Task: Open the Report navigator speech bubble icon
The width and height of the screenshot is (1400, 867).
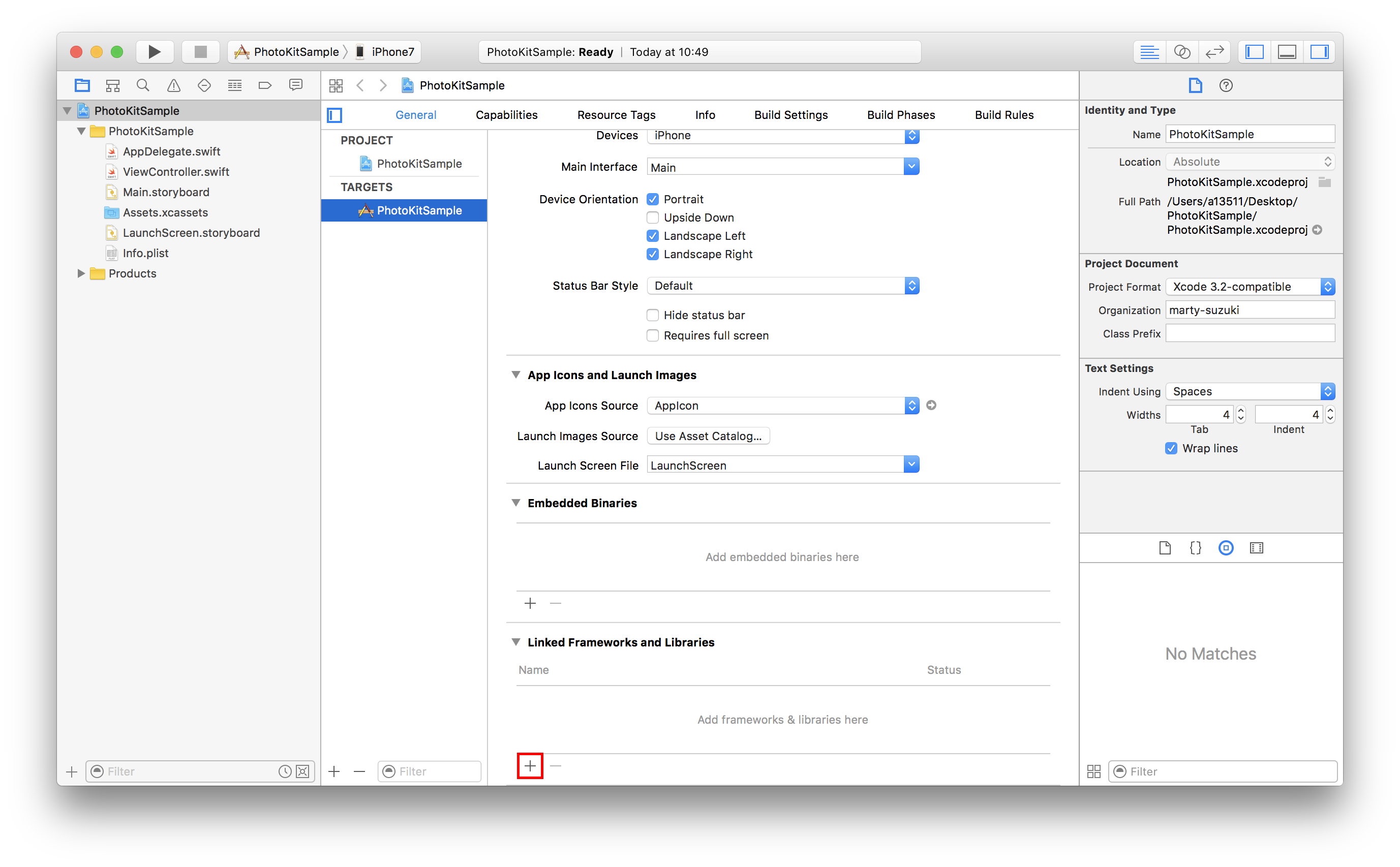Action: [x=296, y=85]
